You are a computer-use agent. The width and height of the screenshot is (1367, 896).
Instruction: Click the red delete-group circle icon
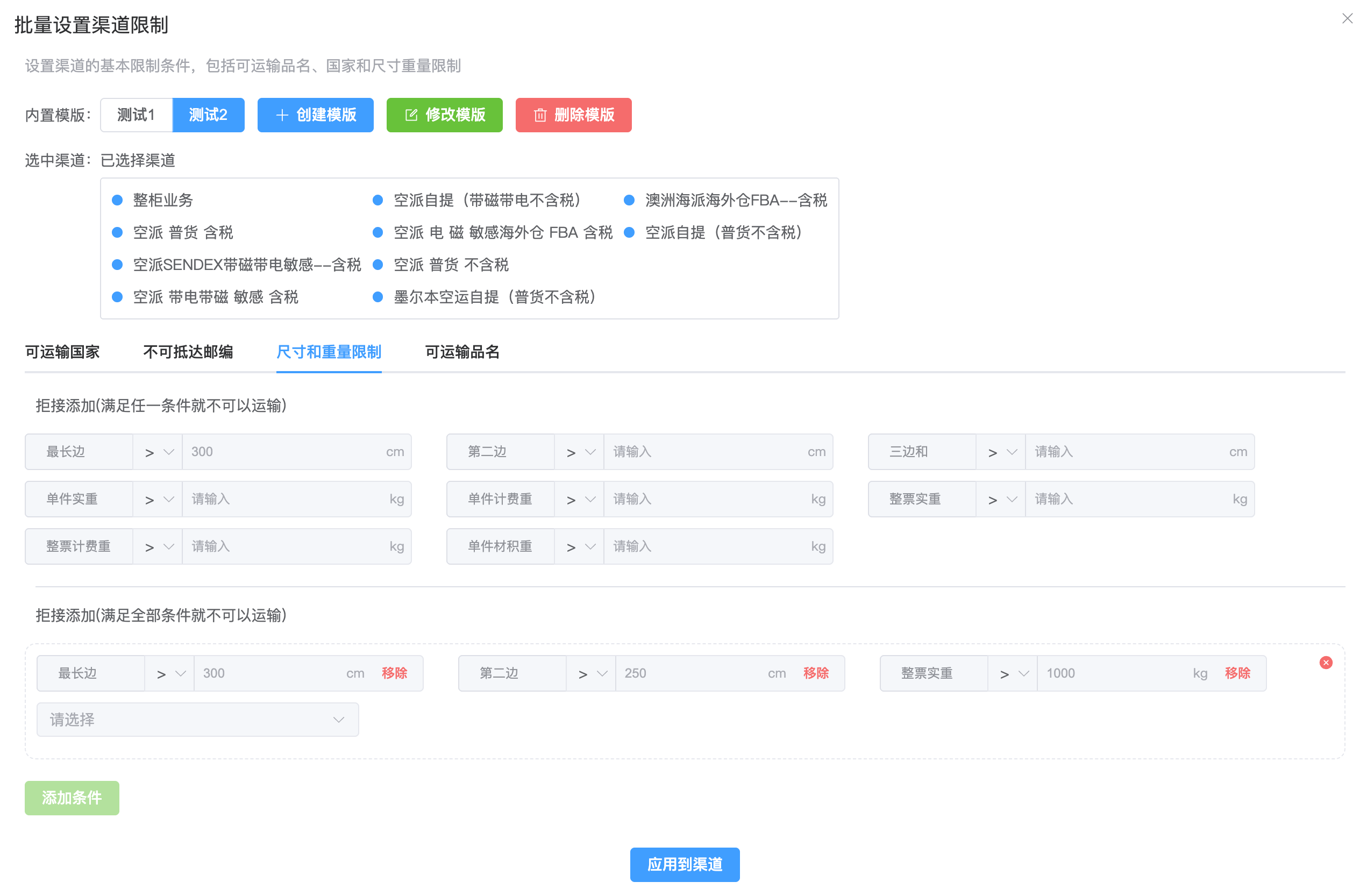[1325, 662]
